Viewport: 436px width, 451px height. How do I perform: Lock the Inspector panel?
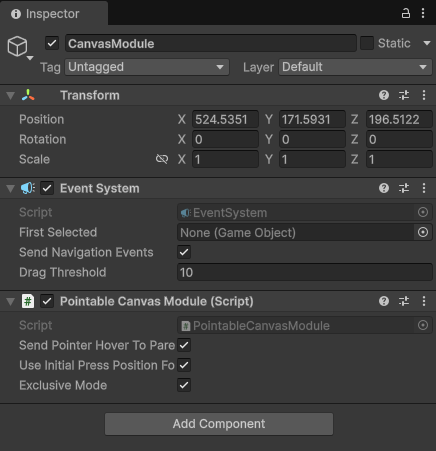pos(405,13)
